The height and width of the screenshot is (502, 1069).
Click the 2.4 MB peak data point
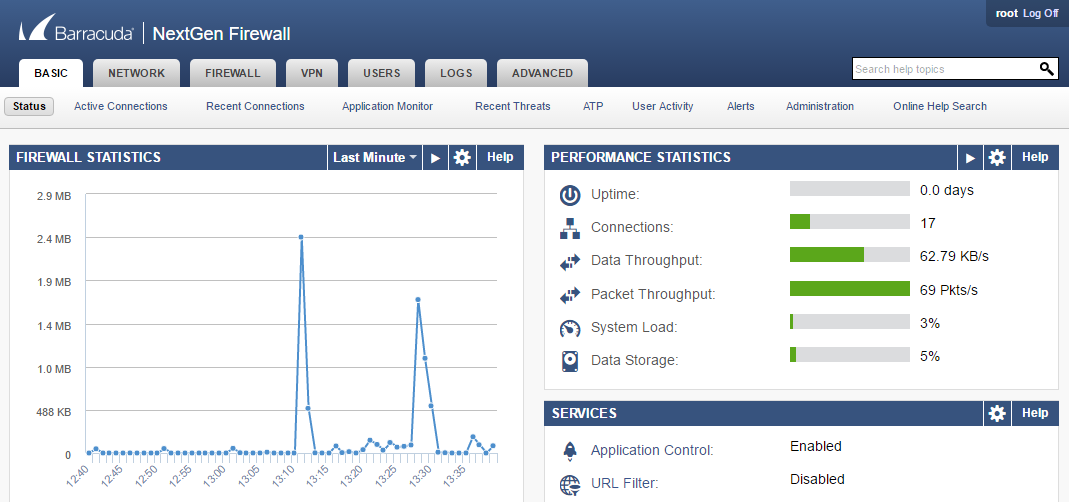click(301, 237)
